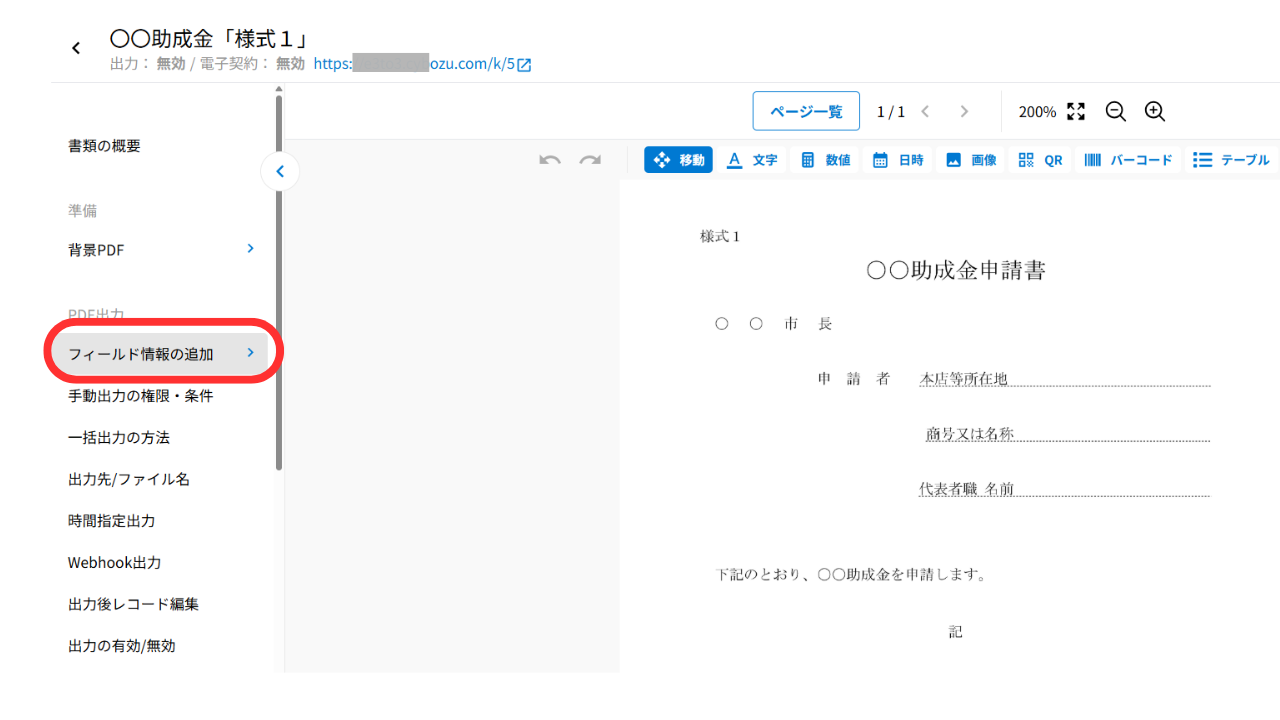Select the 数値 (number) field tool
The height and width of the screenshot is (720, 1280).
[x=825, y=159]
